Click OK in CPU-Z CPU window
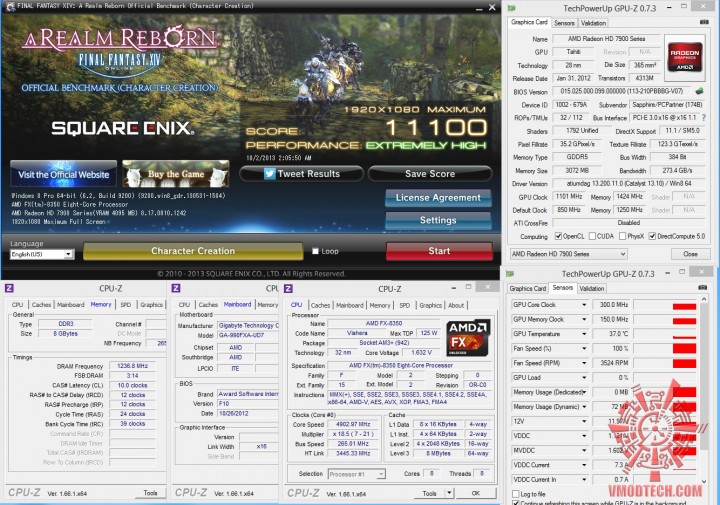 (x=476, y=494)
